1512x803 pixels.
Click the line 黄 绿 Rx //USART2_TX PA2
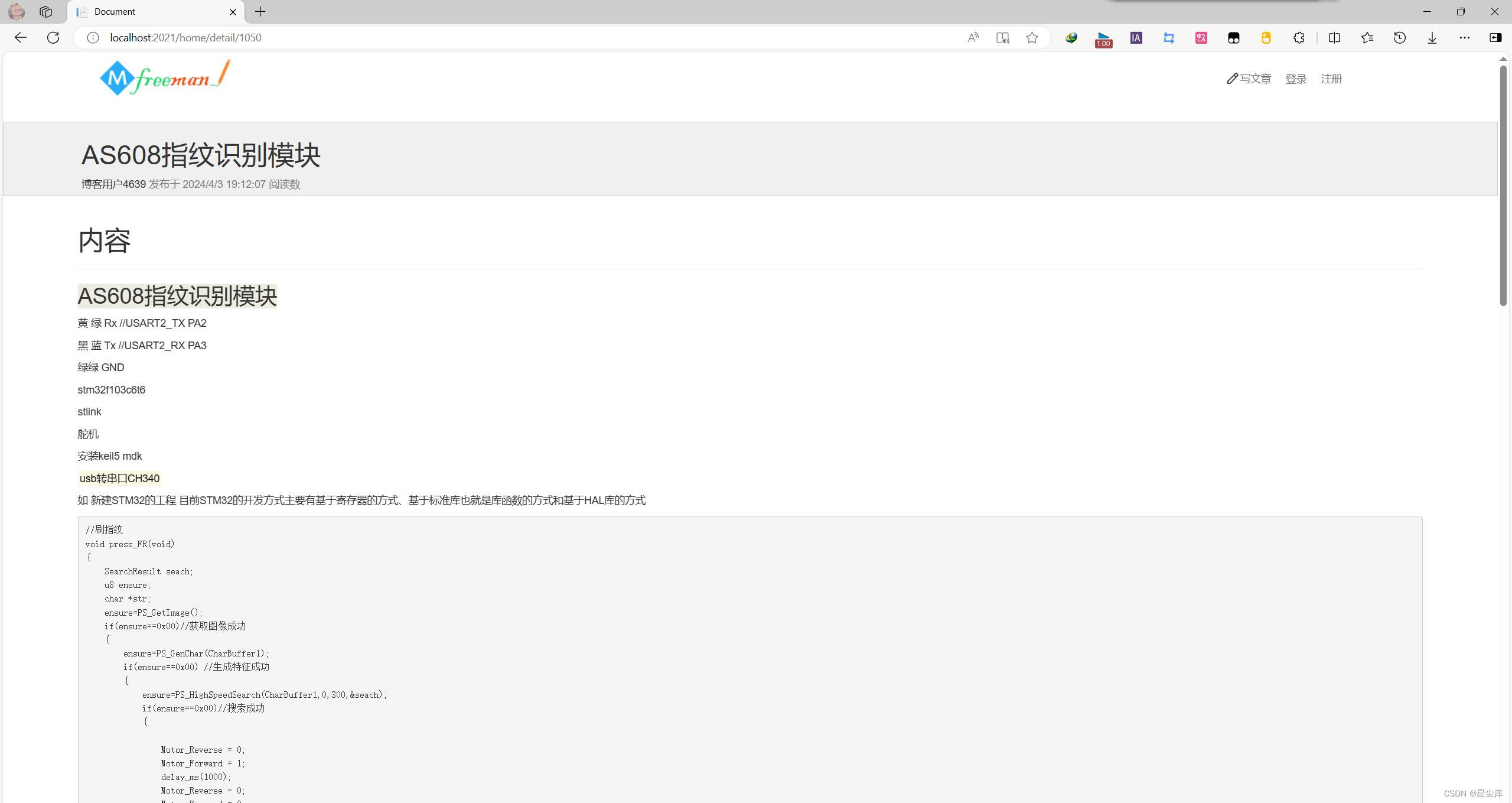[142, 323]
